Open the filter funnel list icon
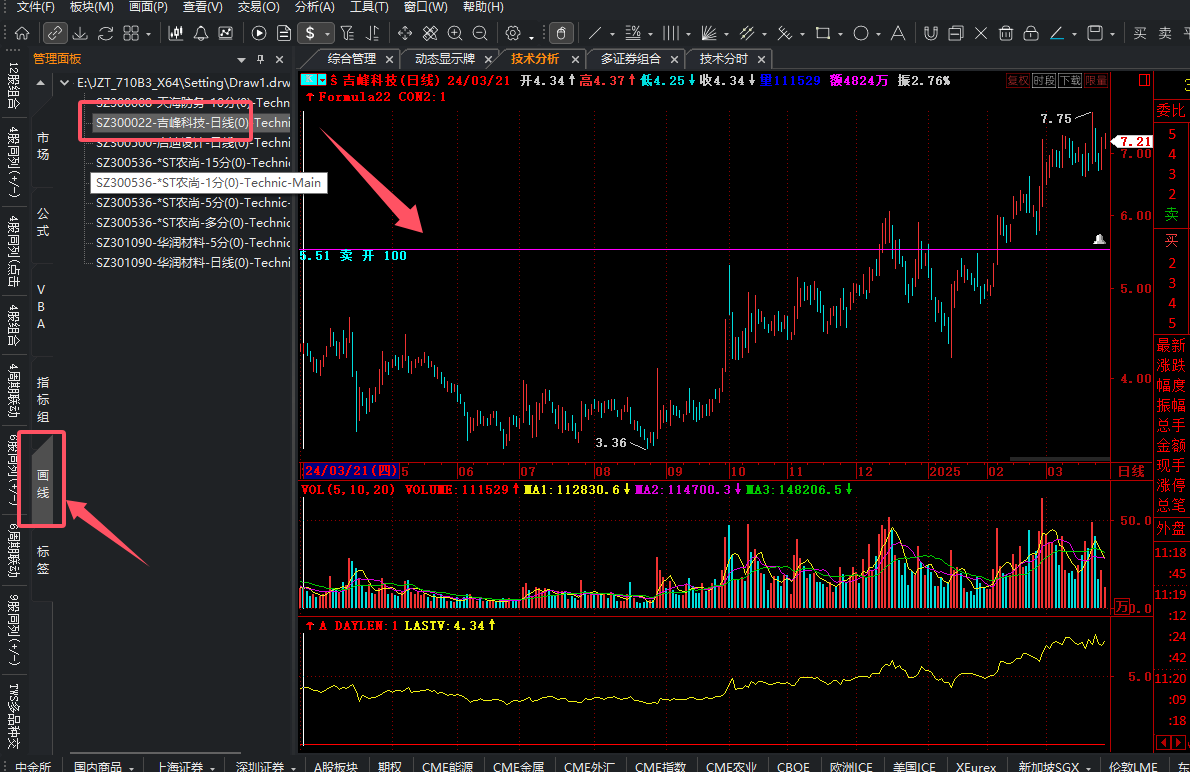The height and width of the screenshot is (772, 1190). (x=348, y=33)
